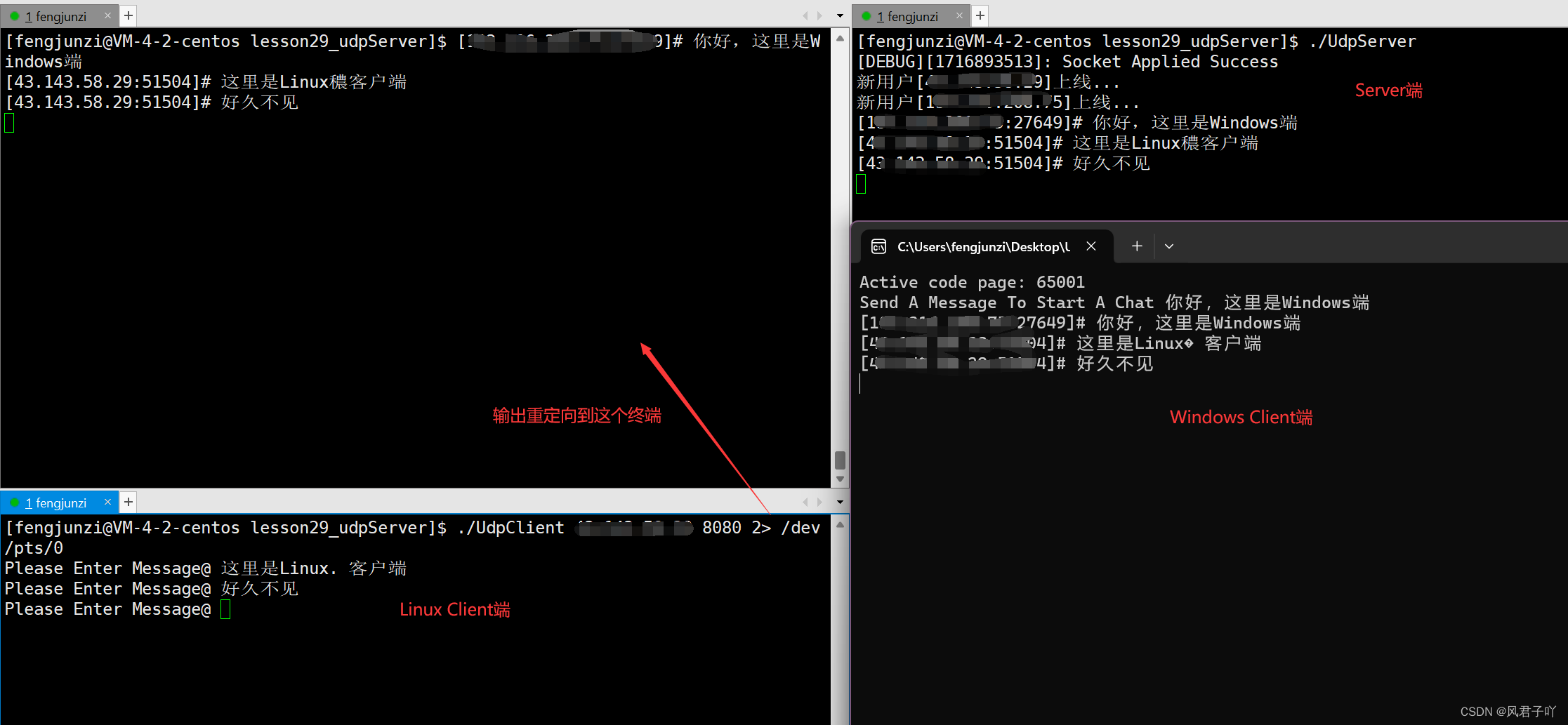Image resolution: width=1568 pixels, height=725 pixels.
Task: Click the "Socket Applied Success" debug line
Action: [x=1067, y=62]
